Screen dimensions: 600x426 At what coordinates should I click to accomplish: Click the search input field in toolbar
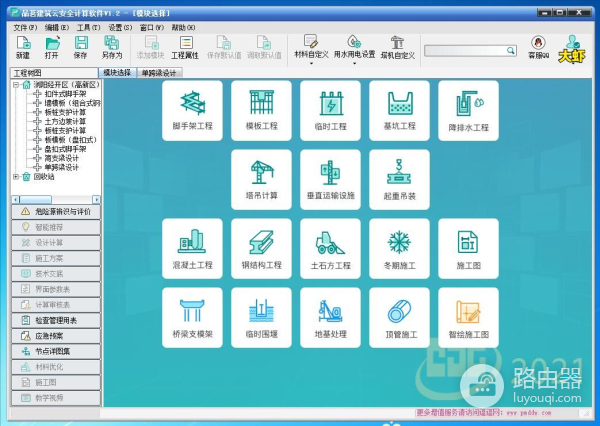[469, 49]
